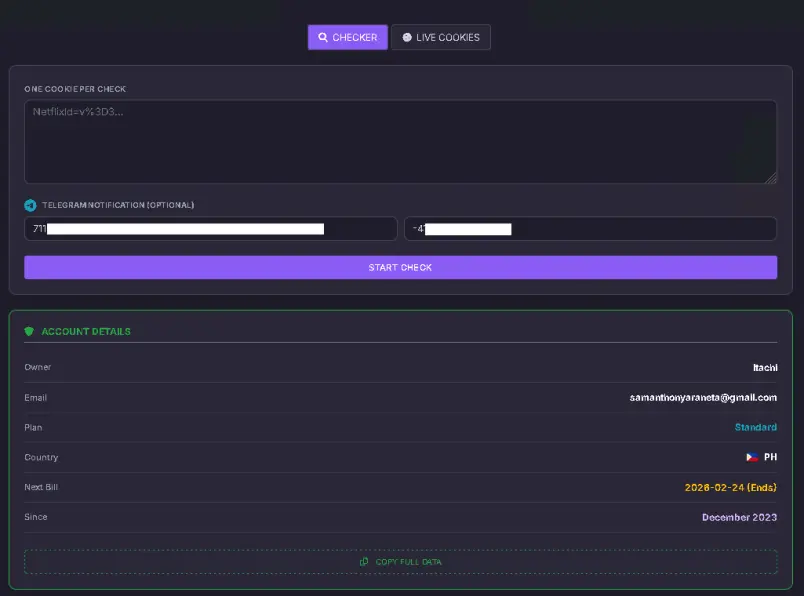The height and width of the screenshot is (596, 804).
Task: Click the Email row label
Action: [x=35, y=398]
